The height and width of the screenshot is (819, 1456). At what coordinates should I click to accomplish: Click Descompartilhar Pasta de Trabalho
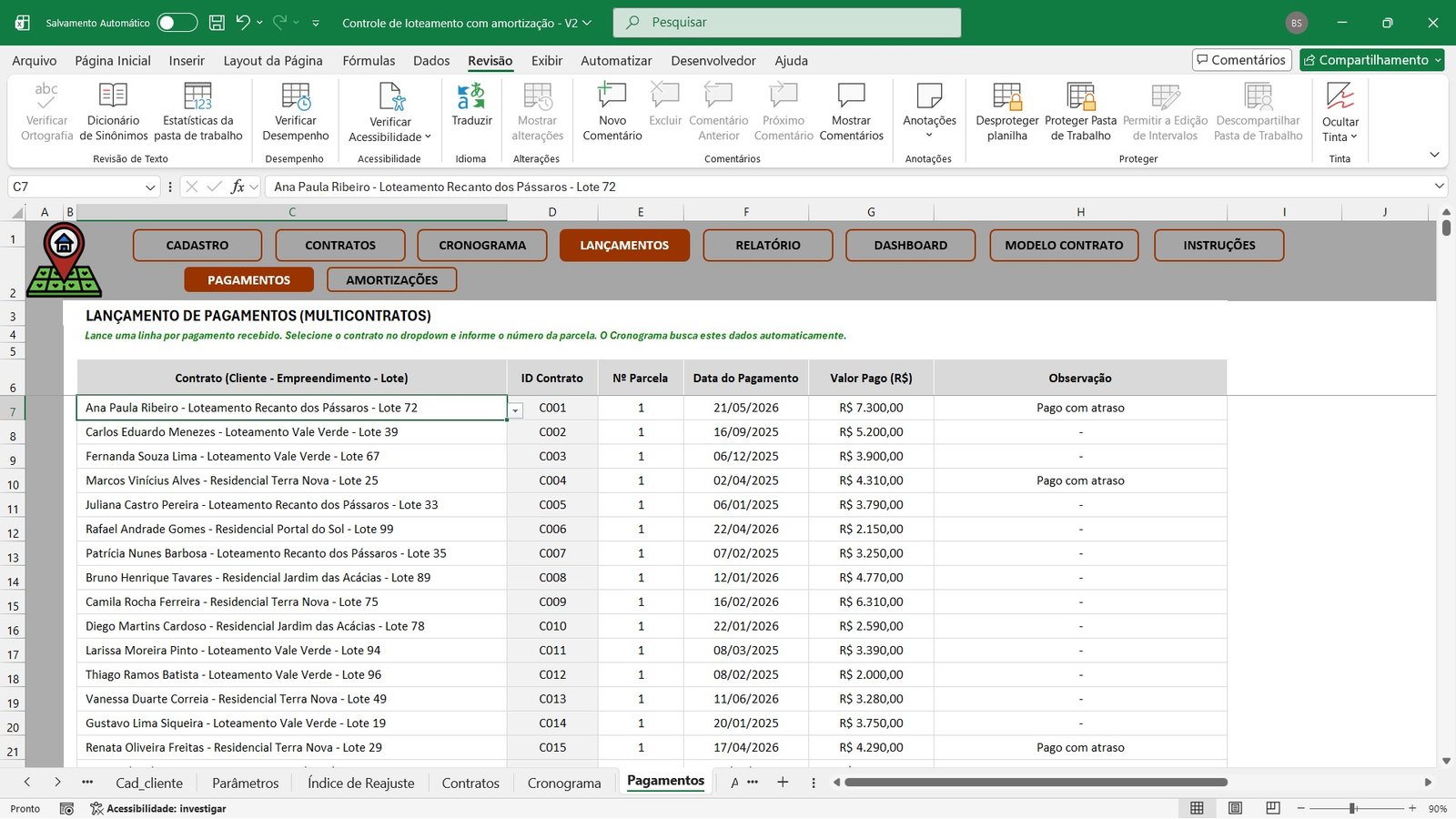click(x=1259, y=112)
